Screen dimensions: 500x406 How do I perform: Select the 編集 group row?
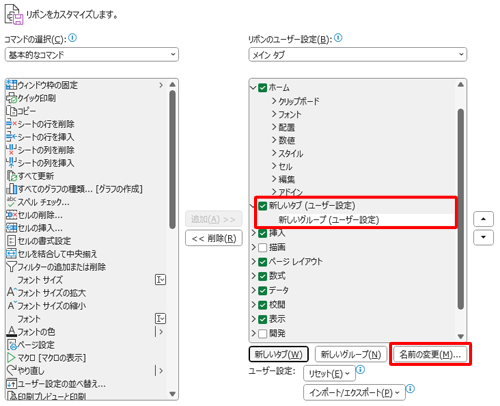coord(286,179)
